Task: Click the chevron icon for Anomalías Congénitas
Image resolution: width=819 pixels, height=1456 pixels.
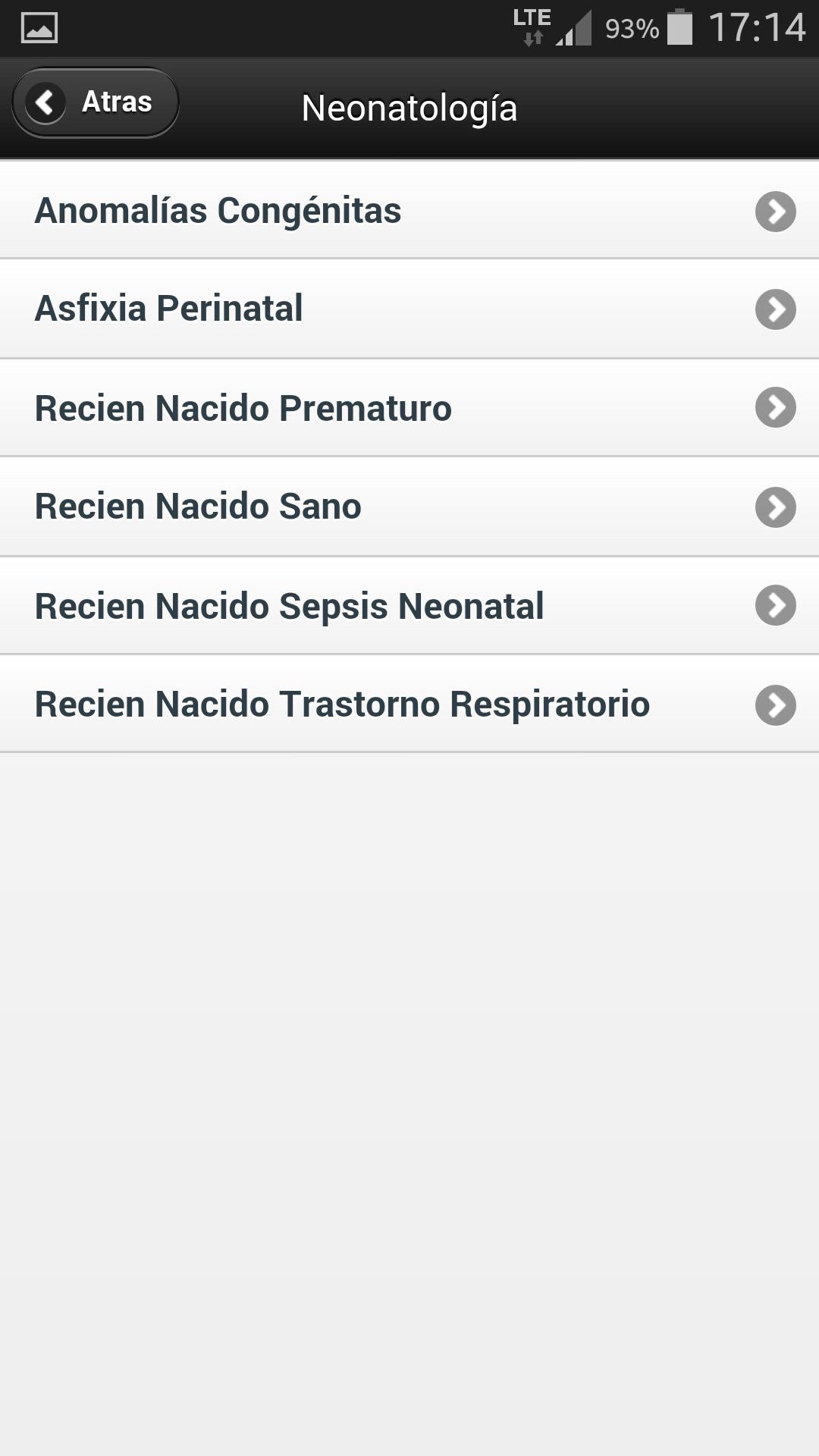Action: pos(775,212)
